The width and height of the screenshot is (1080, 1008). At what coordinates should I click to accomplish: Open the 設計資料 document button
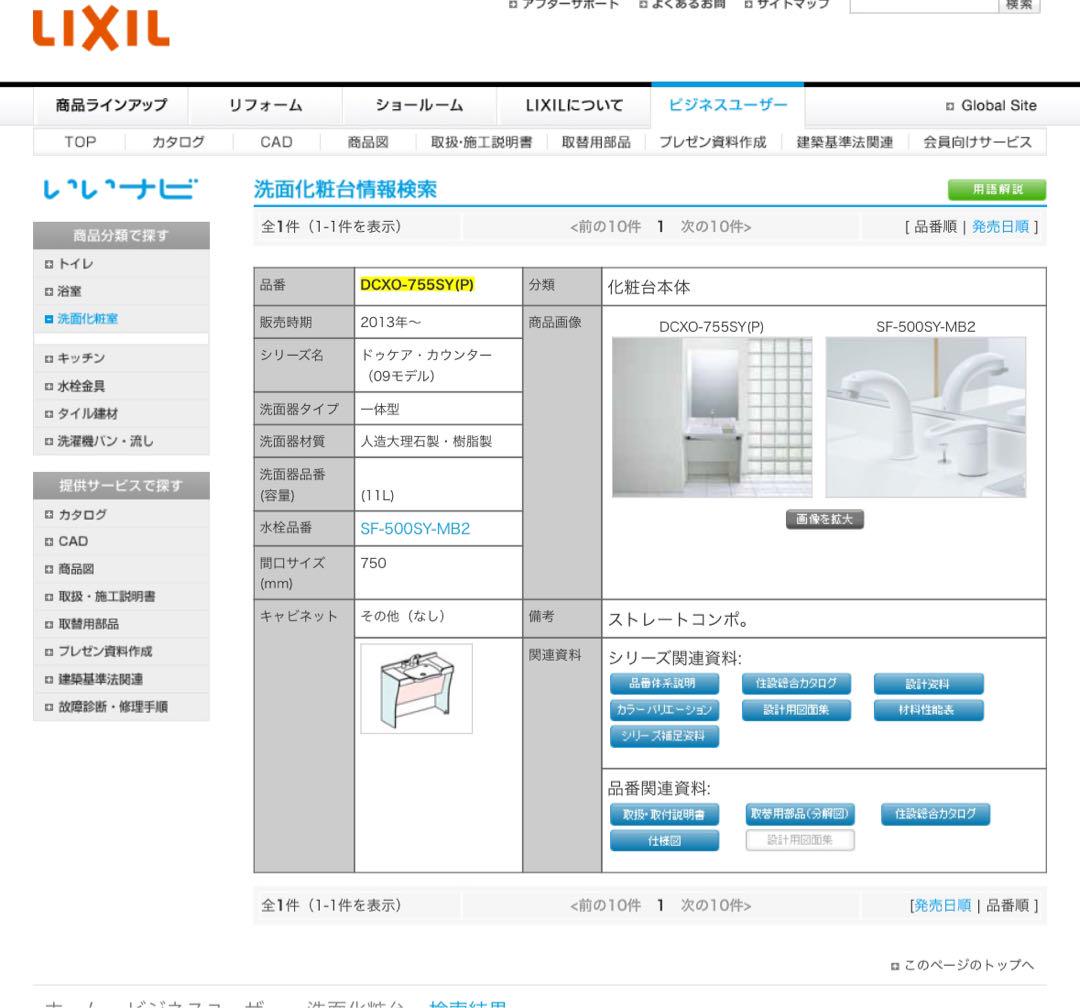coord(928,683)
